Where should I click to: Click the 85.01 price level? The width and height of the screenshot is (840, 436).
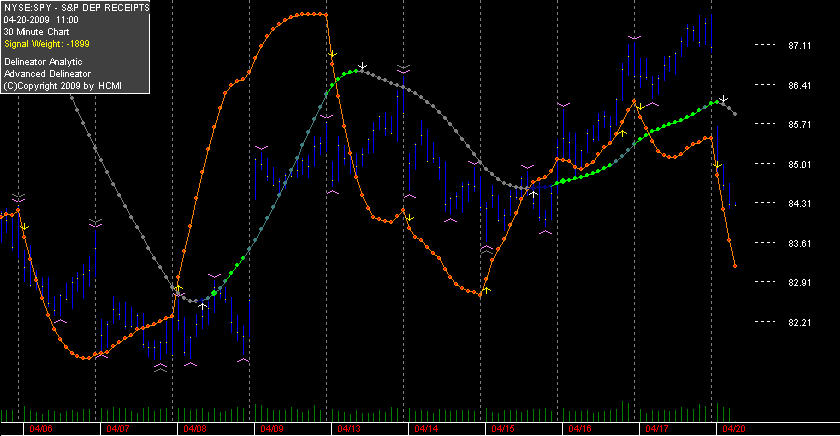(799, 164)
